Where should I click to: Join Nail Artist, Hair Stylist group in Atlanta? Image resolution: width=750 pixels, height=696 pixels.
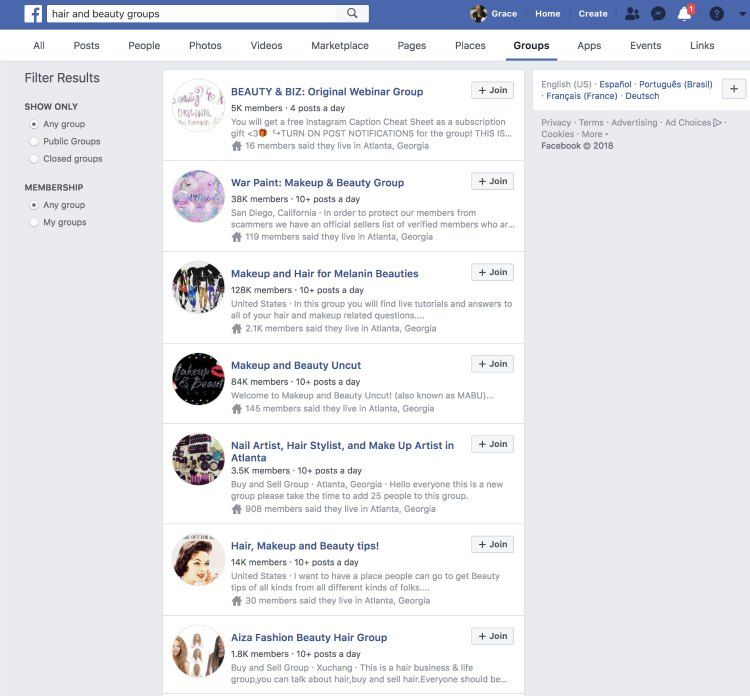(492, 444)
